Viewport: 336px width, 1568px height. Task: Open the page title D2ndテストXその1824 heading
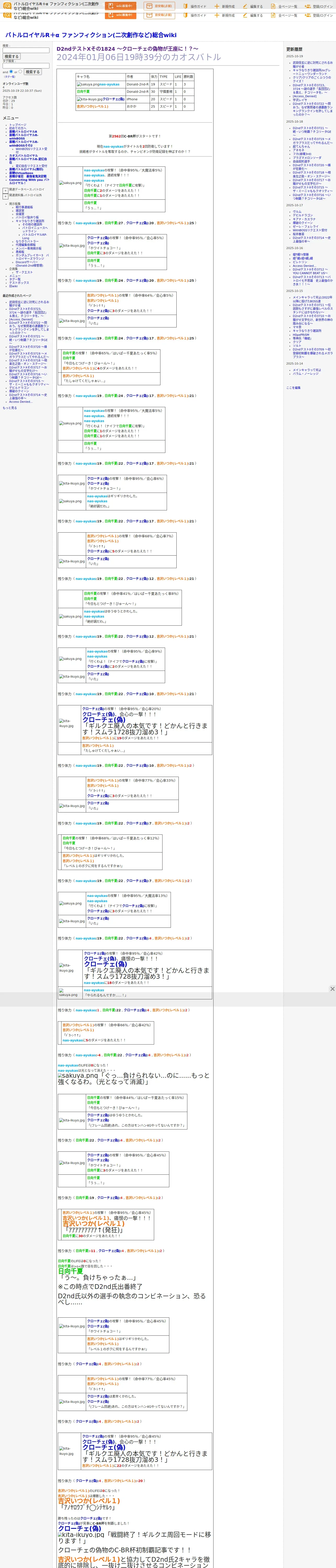tap(127, 49)
